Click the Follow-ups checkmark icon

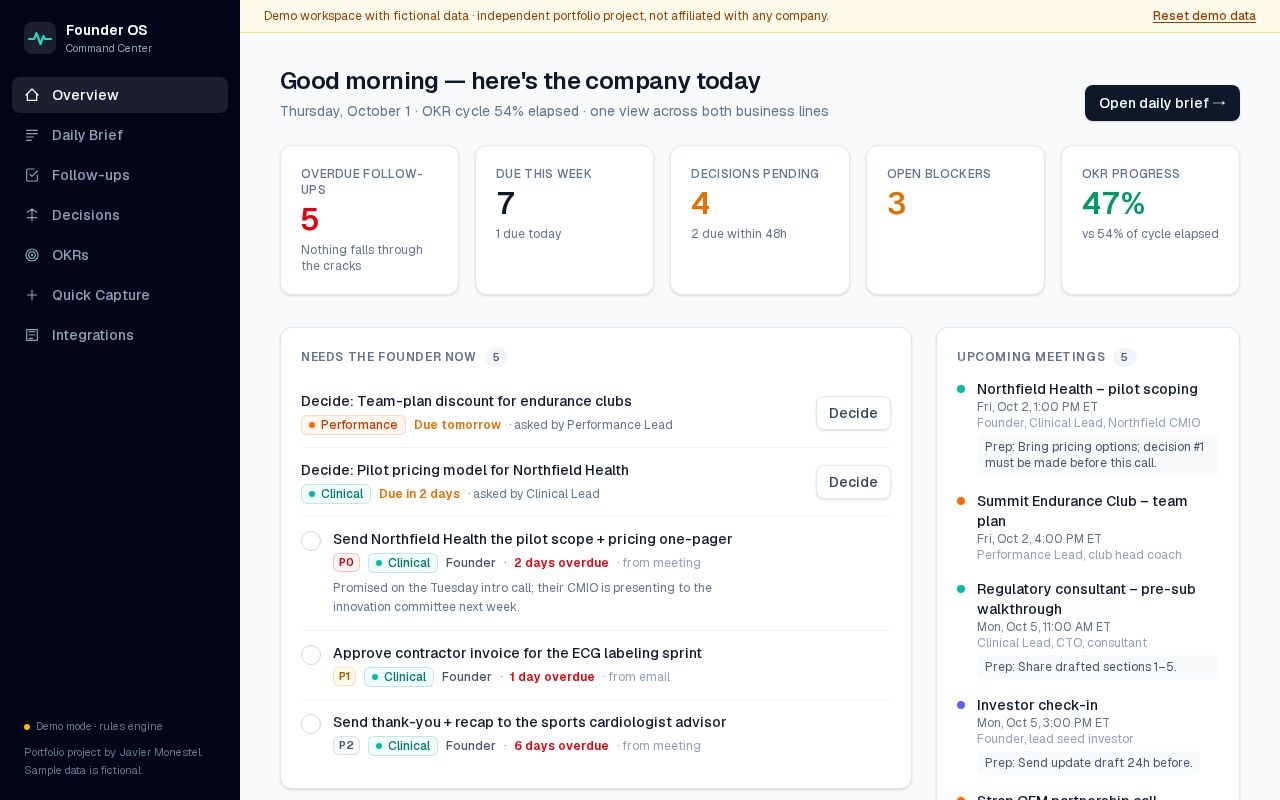(x=32, y=175)
